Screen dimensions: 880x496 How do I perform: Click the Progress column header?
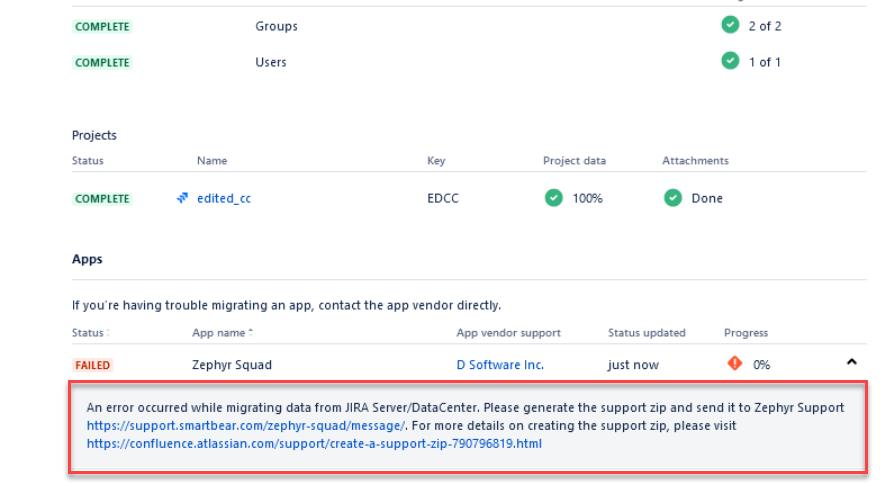(746, 333)
